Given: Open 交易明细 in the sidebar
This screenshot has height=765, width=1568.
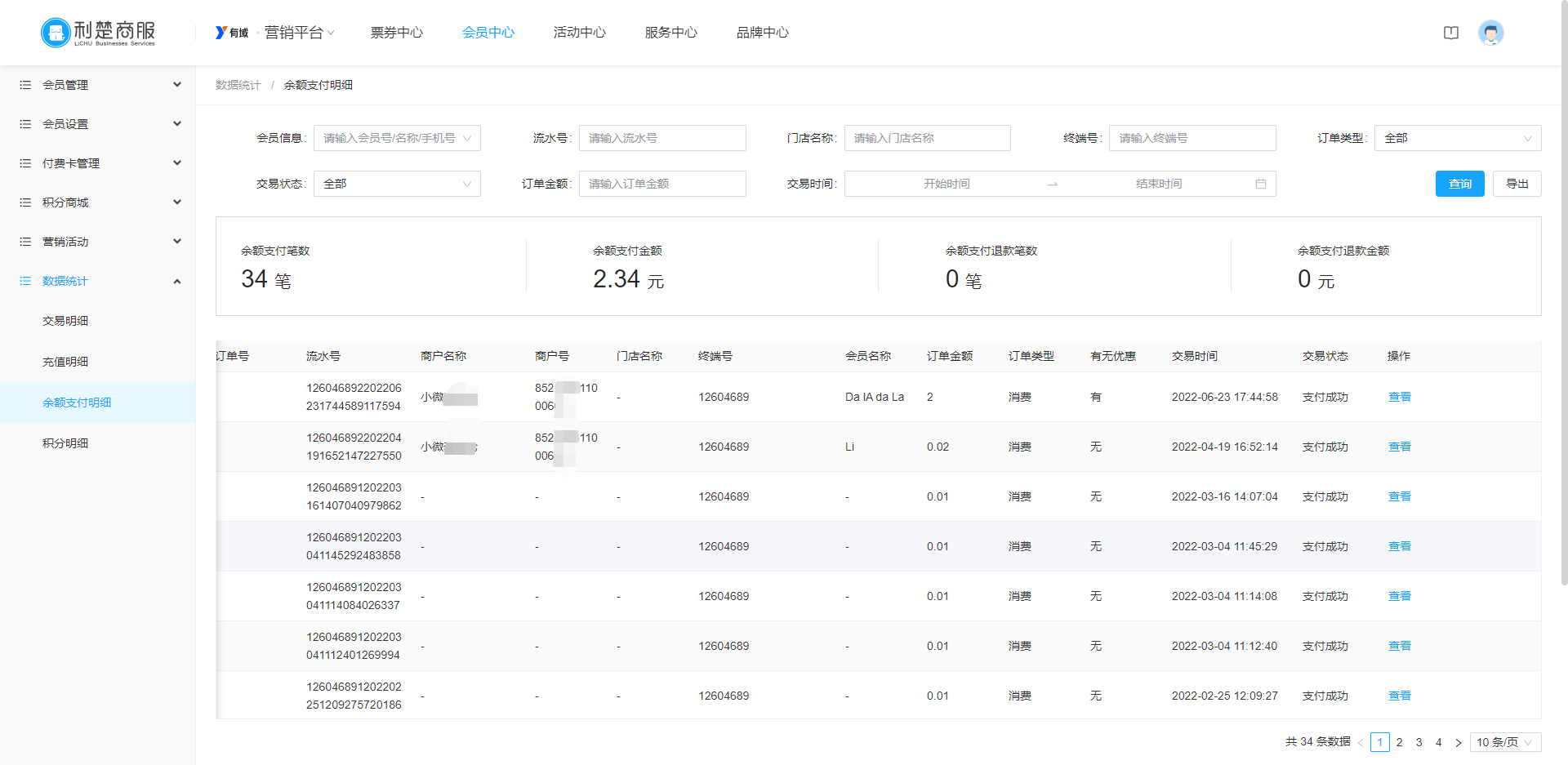Looking at the screenshot, I should coord(98,321).
